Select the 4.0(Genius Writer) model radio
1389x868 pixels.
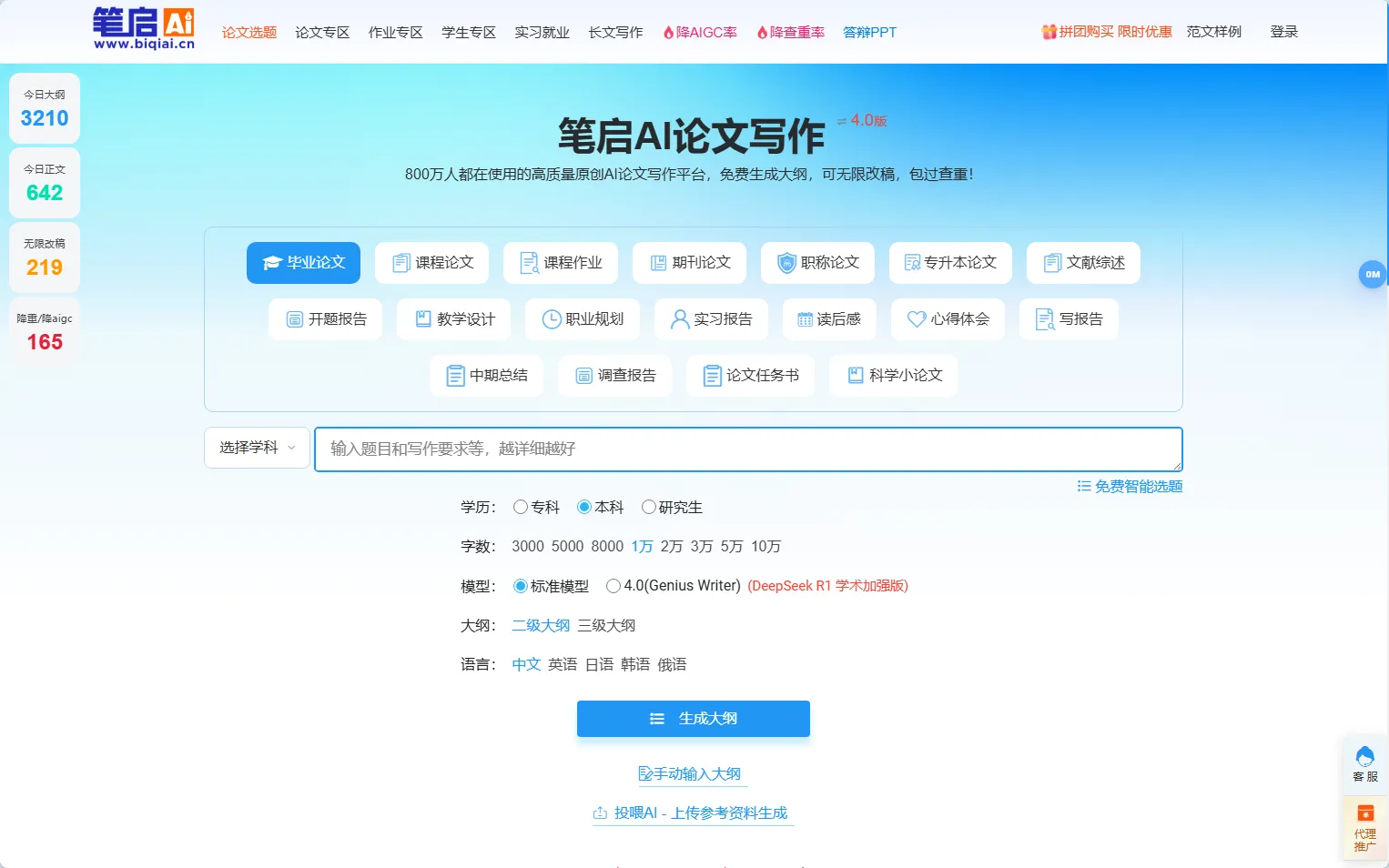pos(613,586)
